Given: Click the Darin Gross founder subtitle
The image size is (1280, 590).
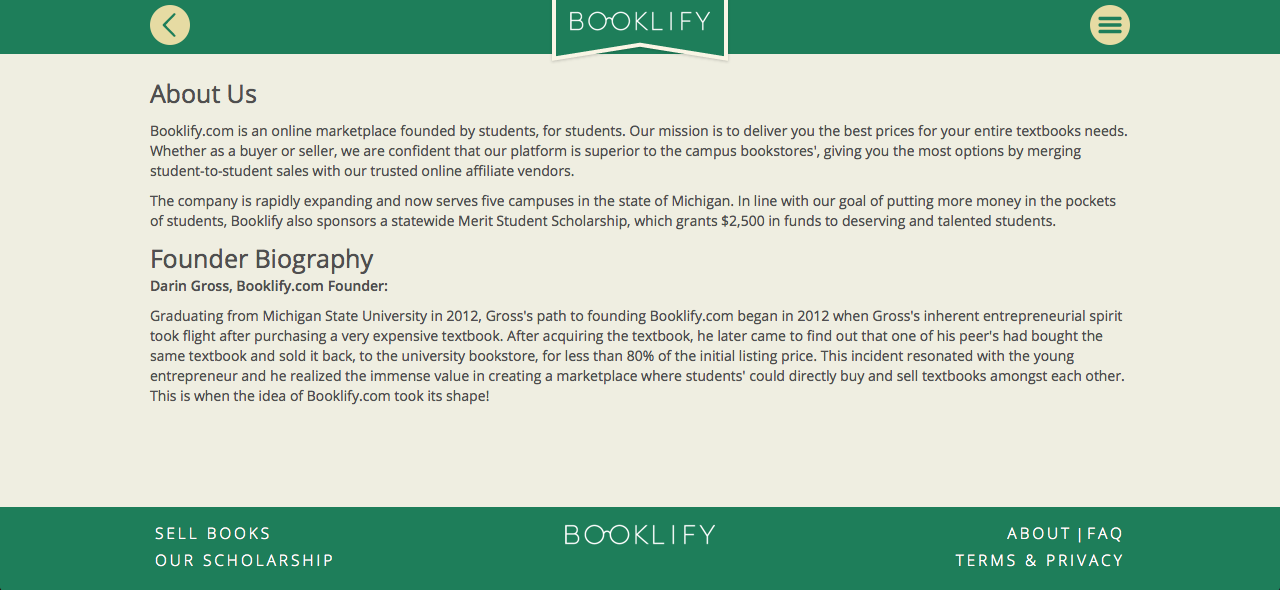Looking at the screenshot, I should click(269, 286).
